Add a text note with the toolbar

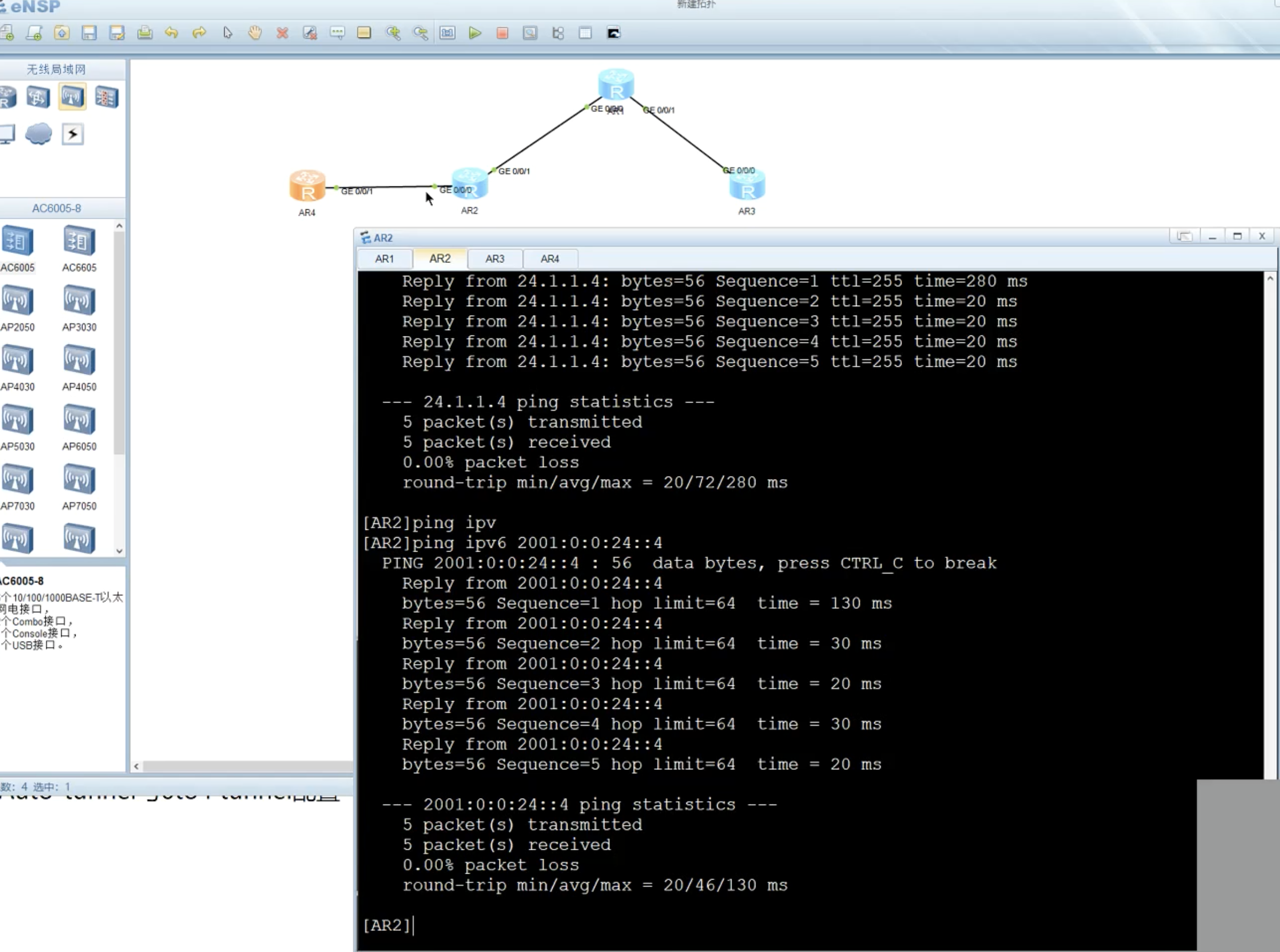(338, 33)
